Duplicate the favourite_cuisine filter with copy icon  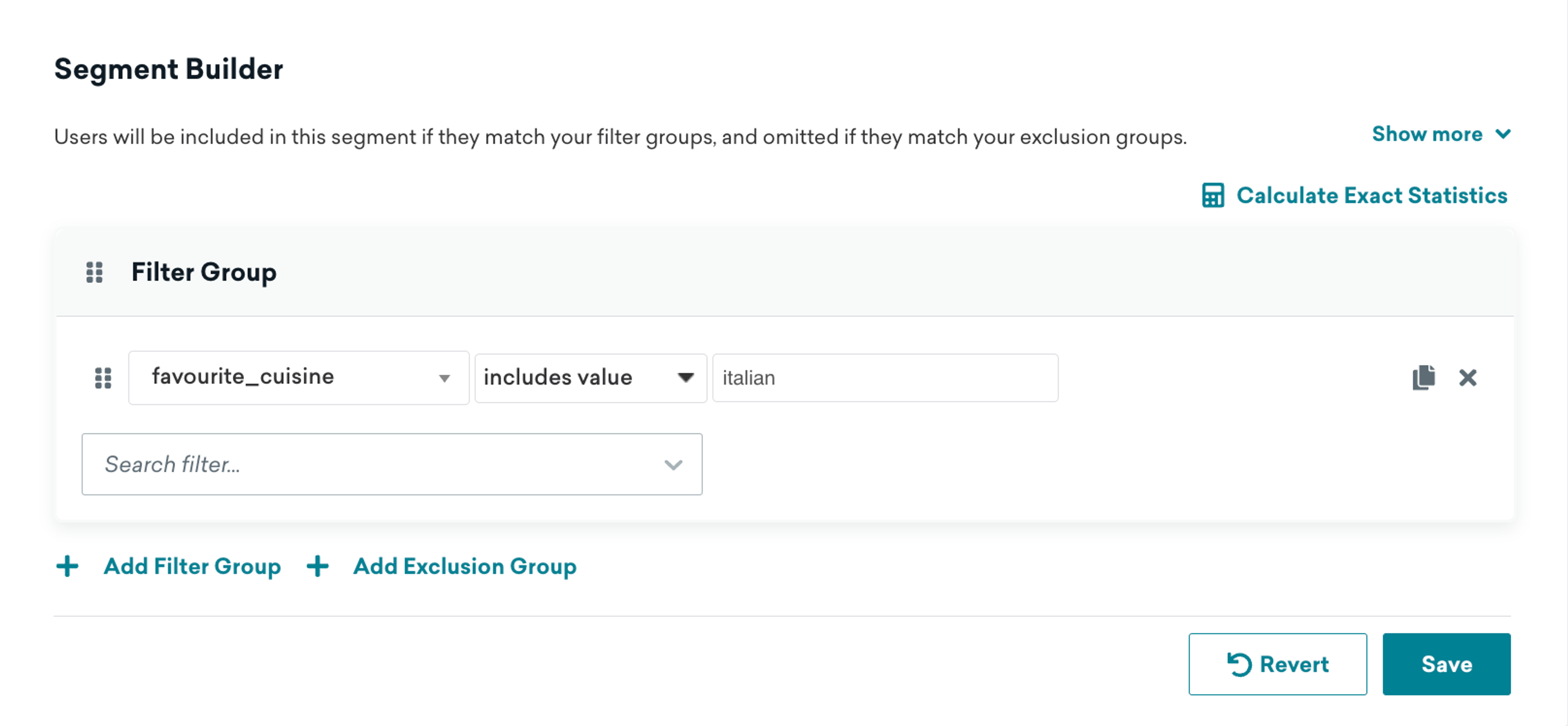point(1423,378)
